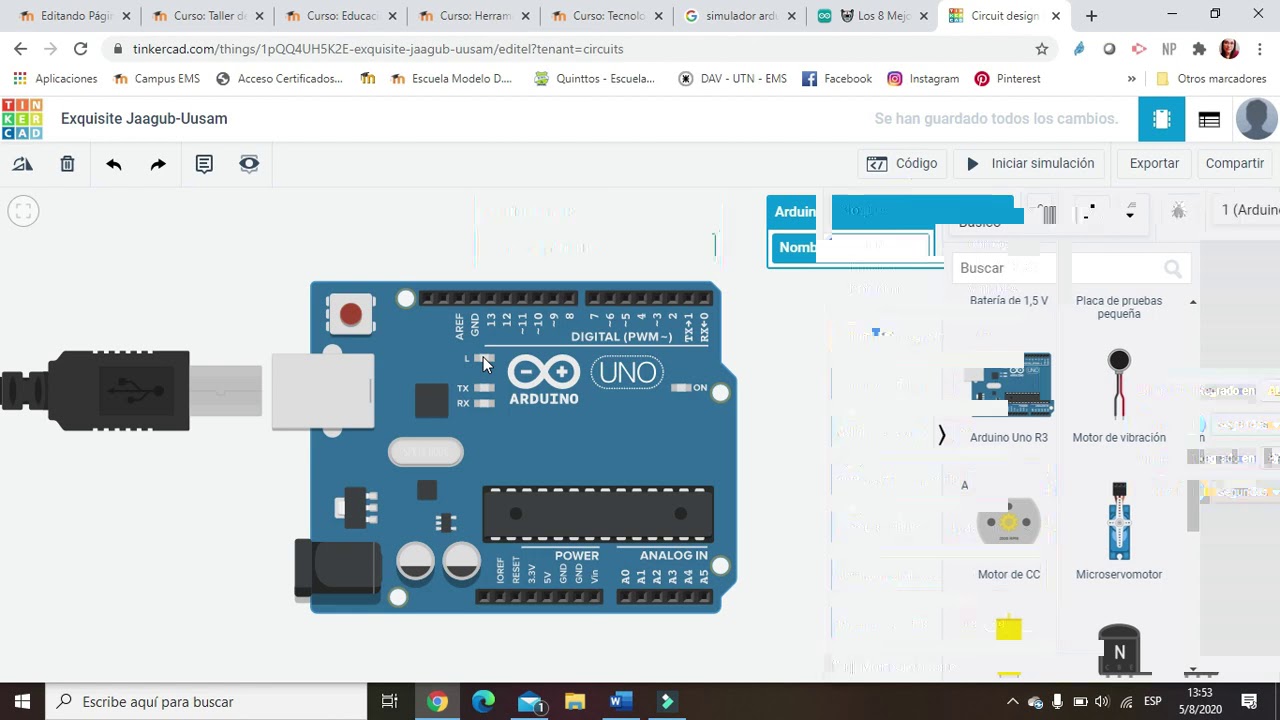This screenshot has width=1280, height=720.
Task: Open the notes tool
Action: pos(204,164)
